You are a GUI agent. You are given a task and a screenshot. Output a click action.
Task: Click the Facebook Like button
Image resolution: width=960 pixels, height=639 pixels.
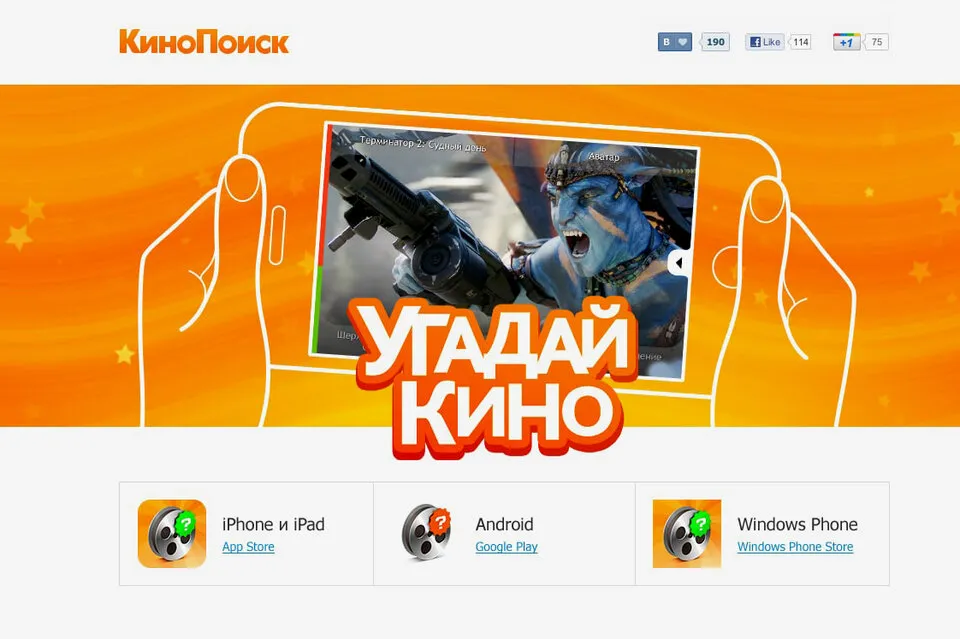[x=765, y=42]
